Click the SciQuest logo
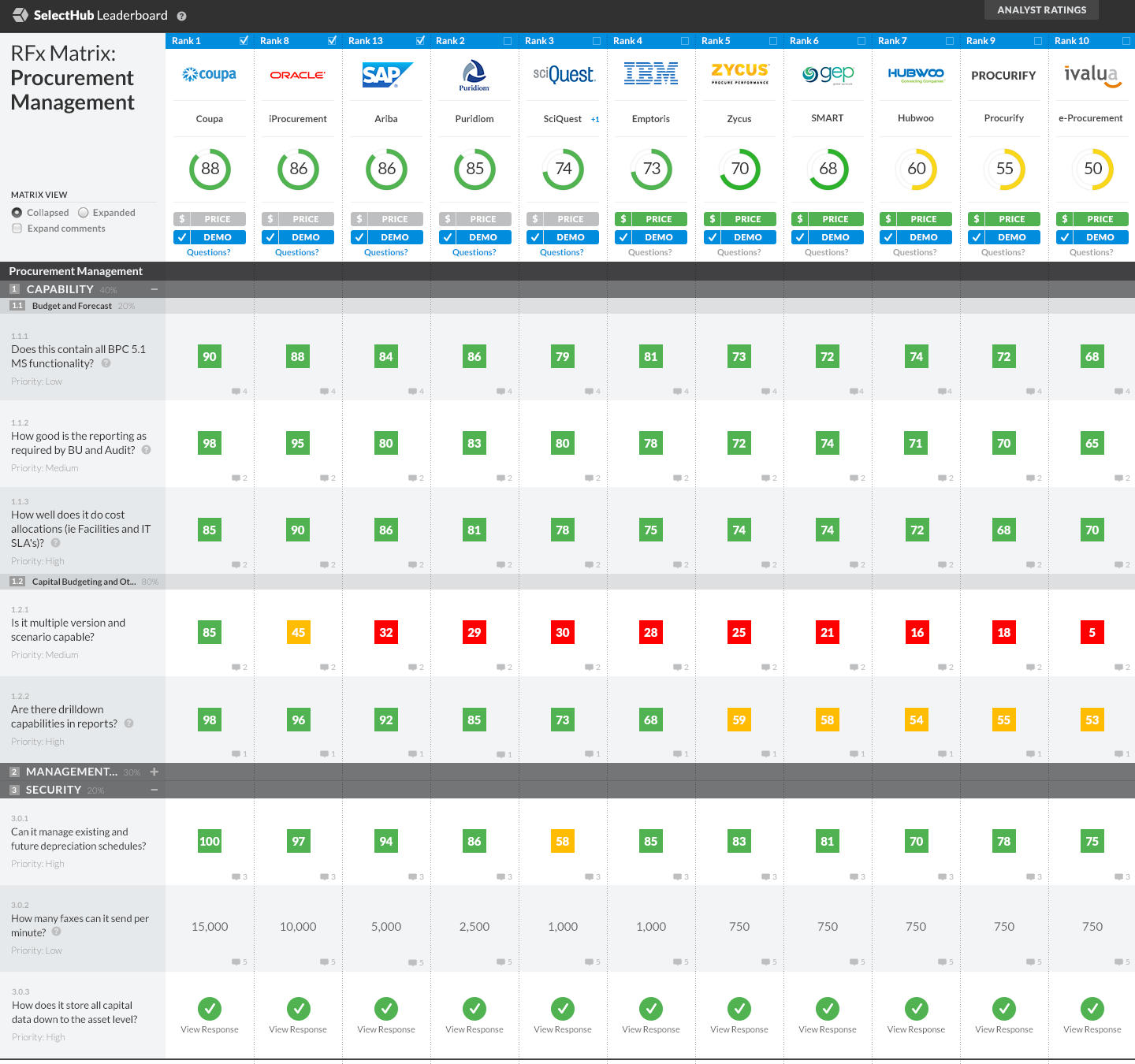This screenshot has width=1135, height=1064. coord(564,74)
